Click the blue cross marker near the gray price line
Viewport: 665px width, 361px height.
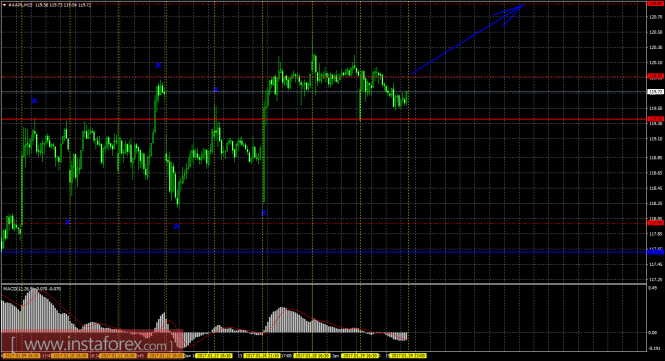coord(215,90)
